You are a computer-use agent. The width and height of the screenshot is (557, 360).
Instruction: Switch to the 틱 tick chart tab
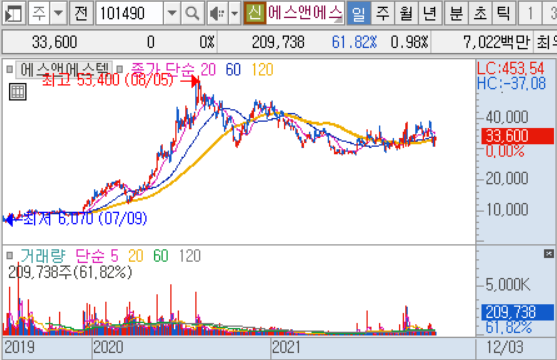504,14
